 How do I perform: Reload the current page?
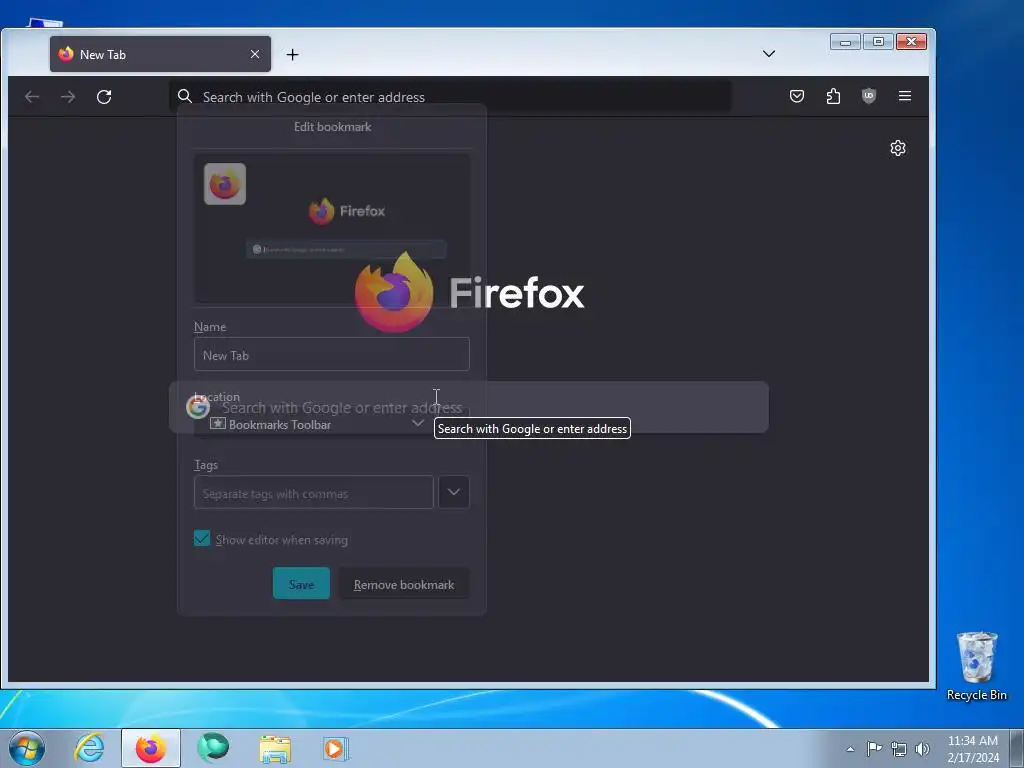[x=104, y=97]
